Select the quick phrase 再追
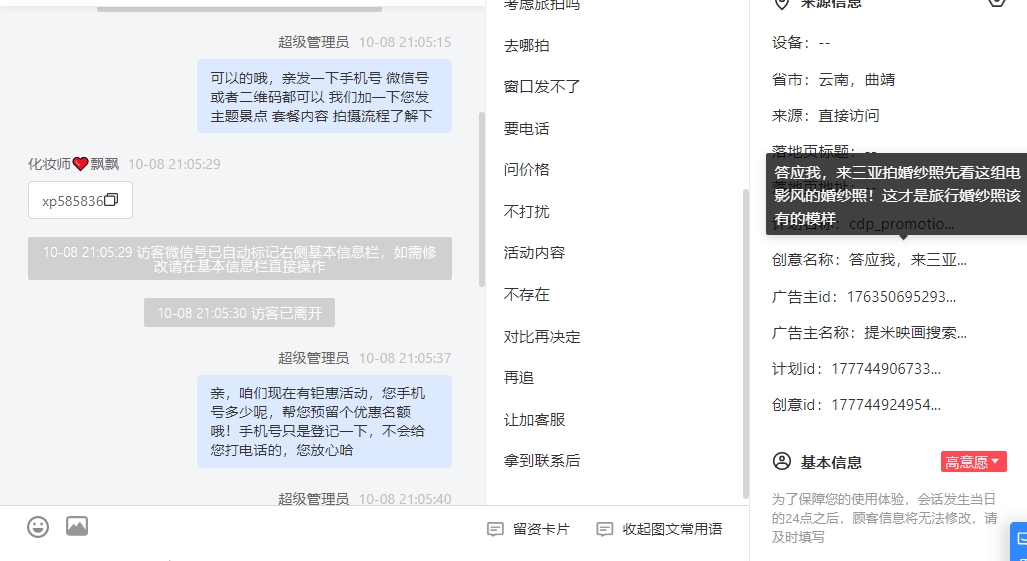1027x561 pixels. (x=519, y=378)
